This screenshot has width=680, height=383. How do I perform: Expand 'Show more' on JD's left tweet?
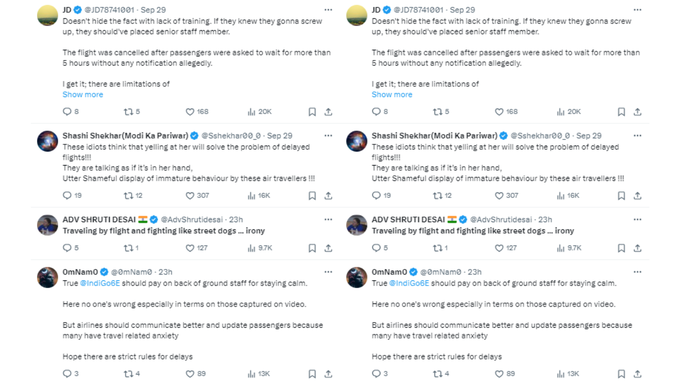83,95
